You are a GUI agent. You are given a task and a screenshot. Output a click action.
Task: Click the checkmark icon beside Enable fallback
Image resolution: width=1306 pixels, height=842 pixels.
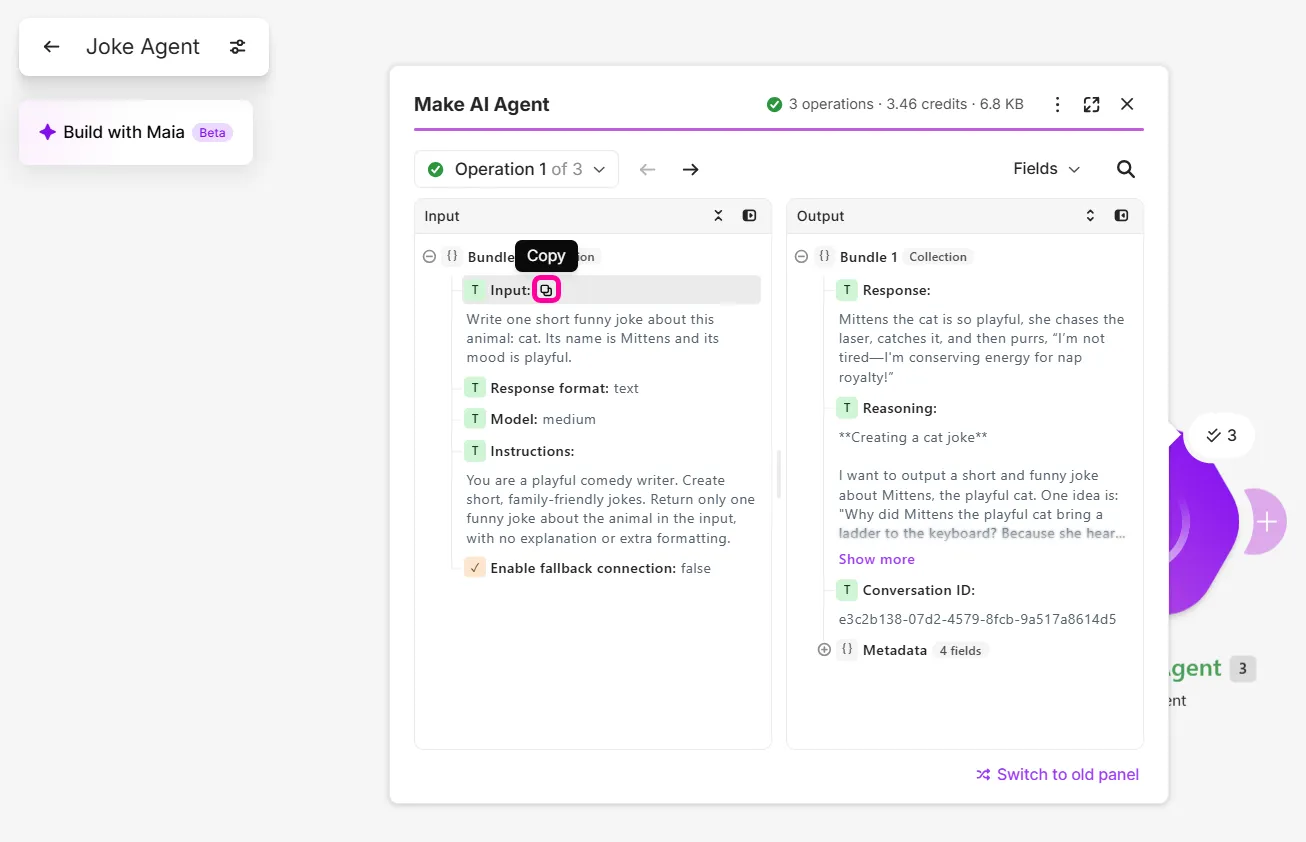click(x=475, y=568)
